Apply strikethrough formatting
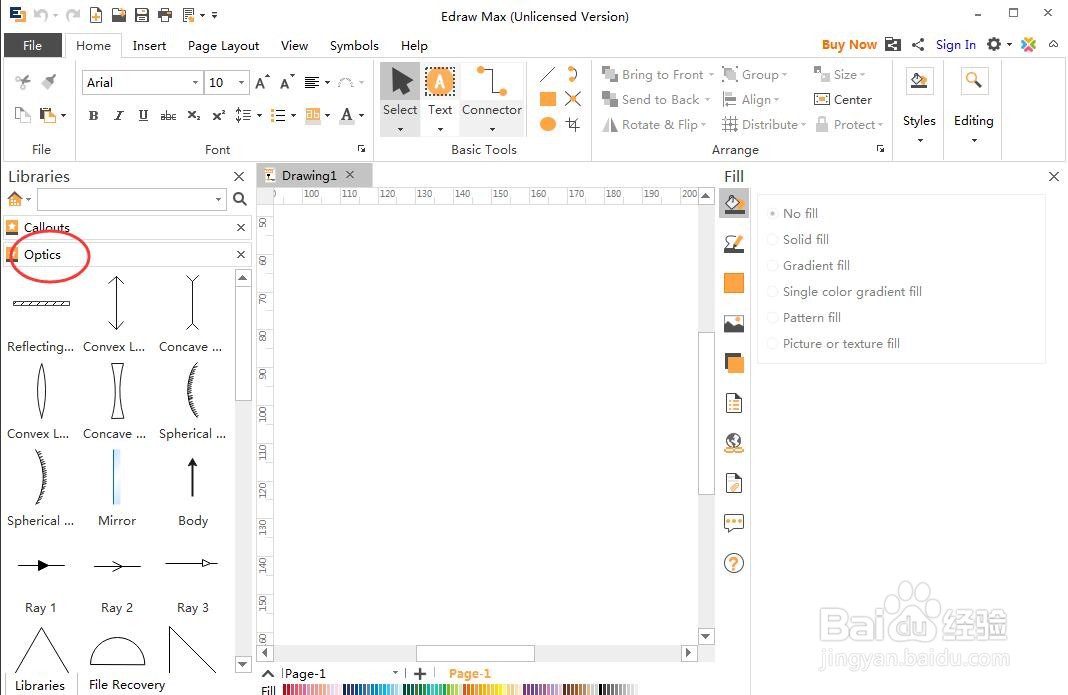The image size is (1068, 695). click(x=168, y=115)
